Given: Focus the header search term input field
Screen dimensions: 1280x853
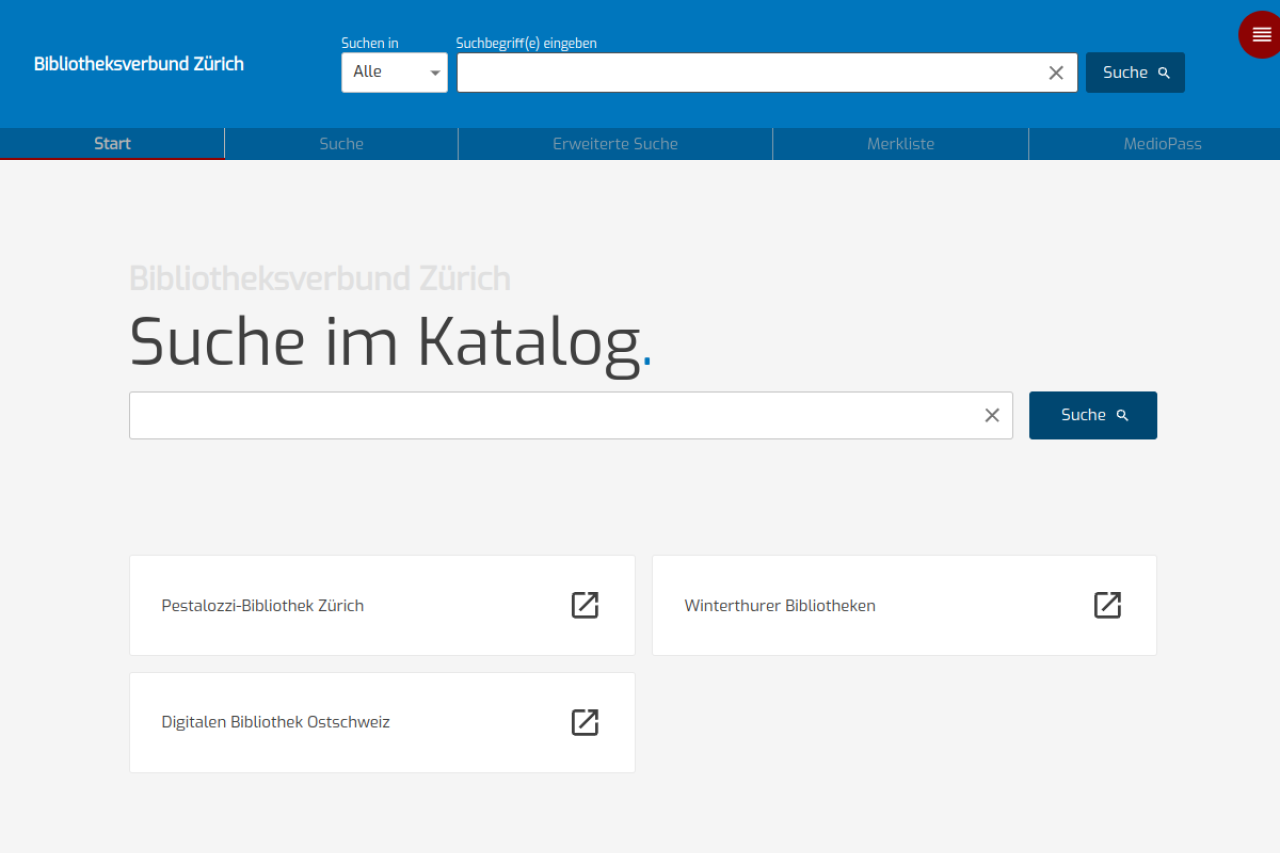Looking at the screenshot, I should pyautogui.click(x=750, y=73).
